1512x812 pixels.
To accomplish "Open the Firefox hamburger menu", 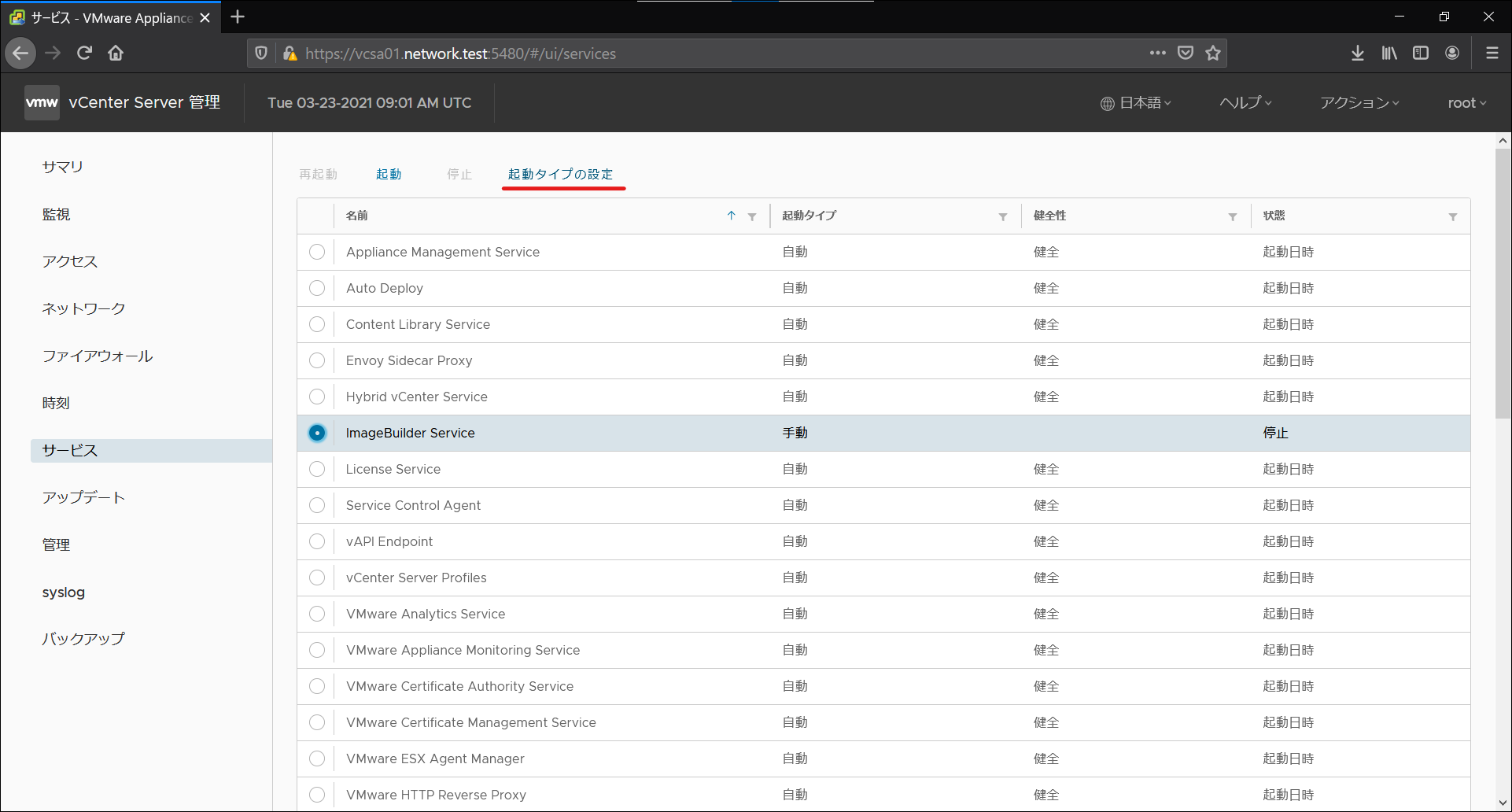I will (x=1492, y=54).
